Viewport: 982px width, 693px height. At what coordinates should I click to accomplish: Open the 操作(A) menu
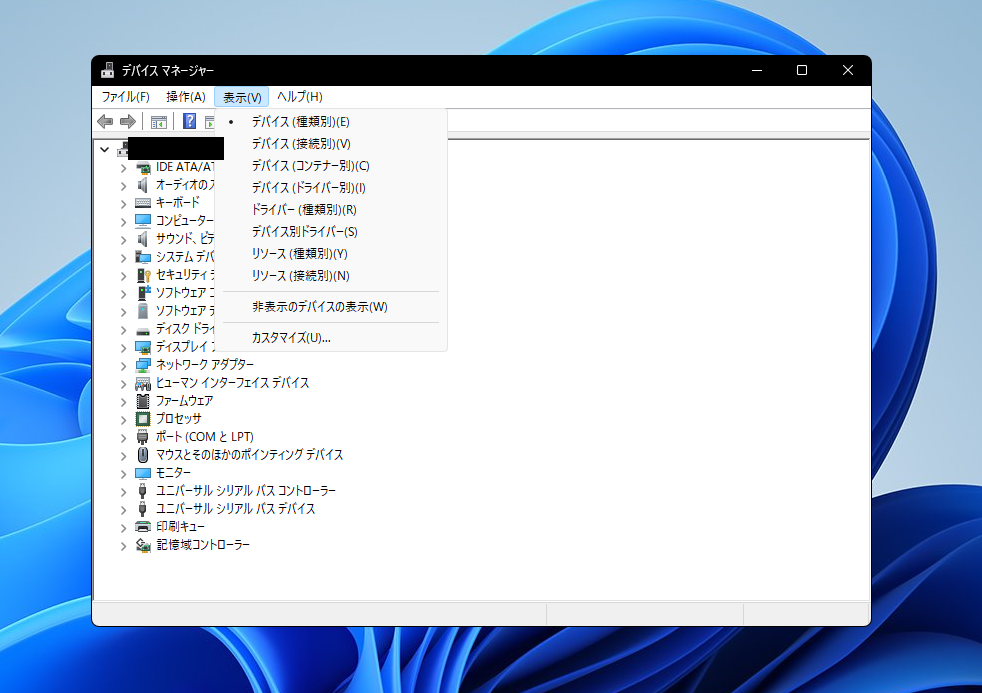tap(185, 97)
